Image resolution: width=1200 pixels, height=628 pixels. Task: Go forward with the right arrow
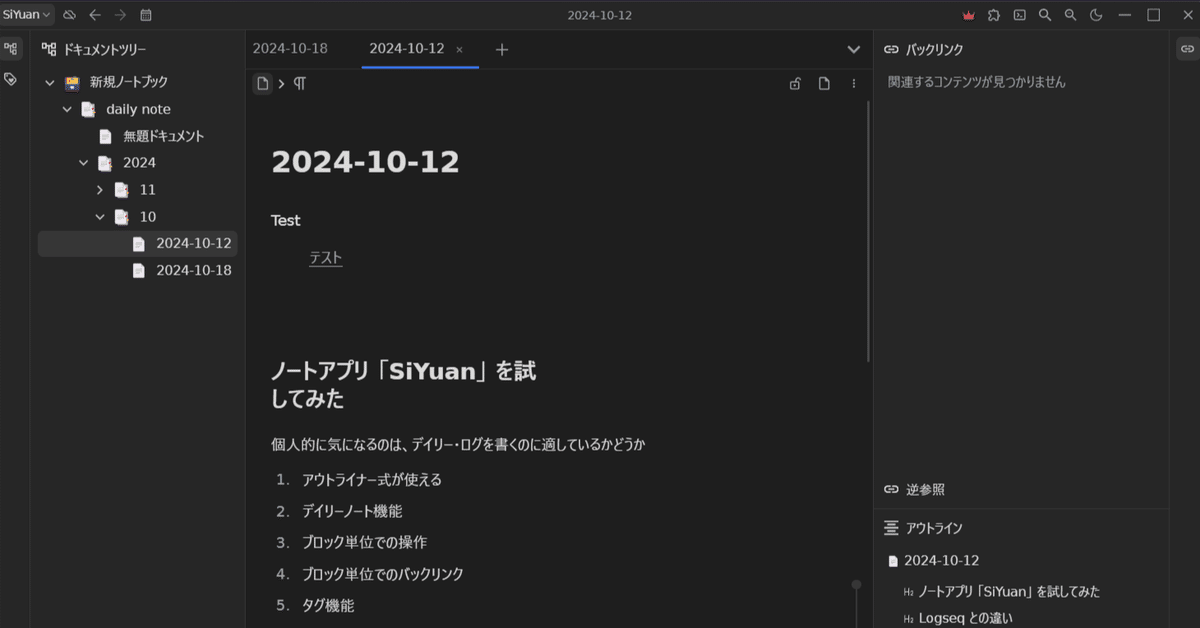click(120, 15)
